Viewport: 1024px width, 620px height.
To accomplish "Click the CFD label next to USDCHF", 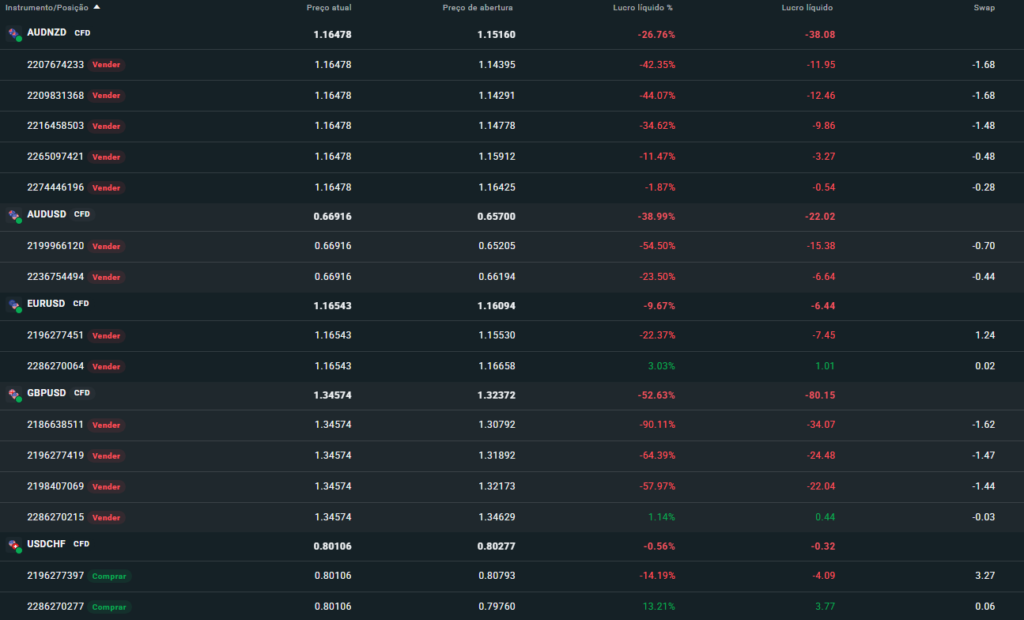I will pyautogui.click(x=79, y=544).
